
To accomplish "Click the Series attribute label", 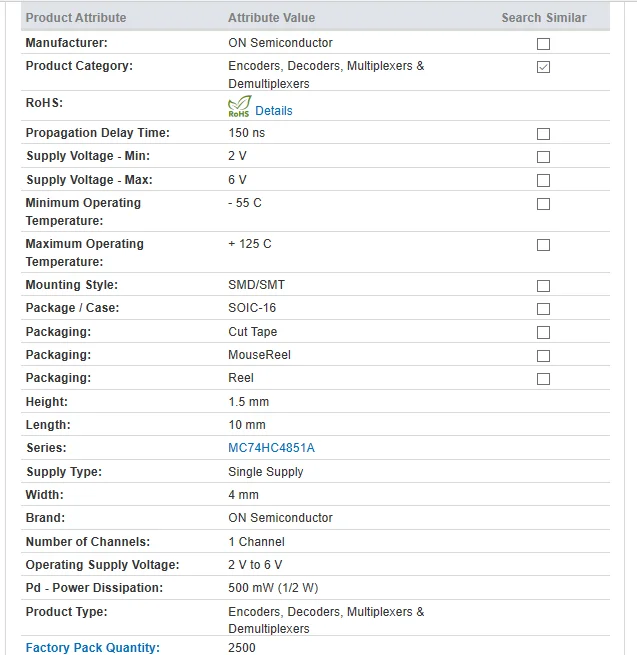I will click(x=46, y=448).
